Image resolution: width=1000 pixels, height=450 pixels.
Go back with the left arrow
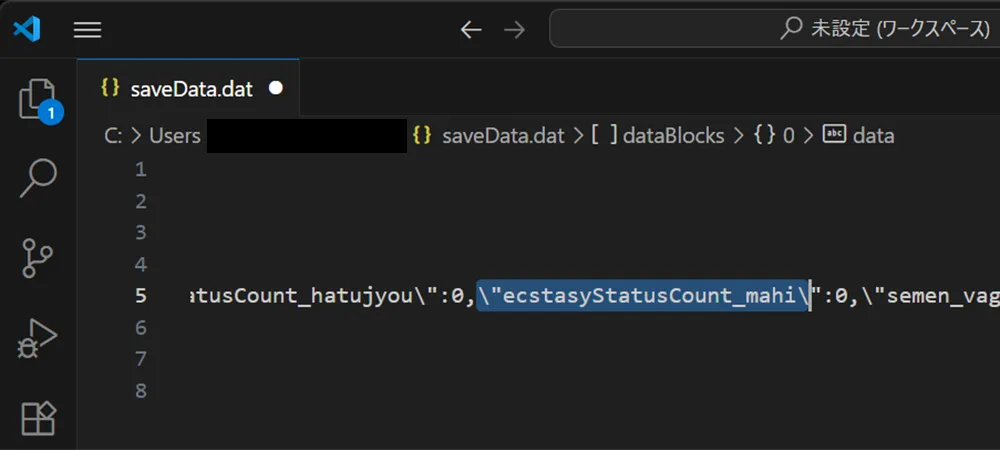tap(471, 30)
